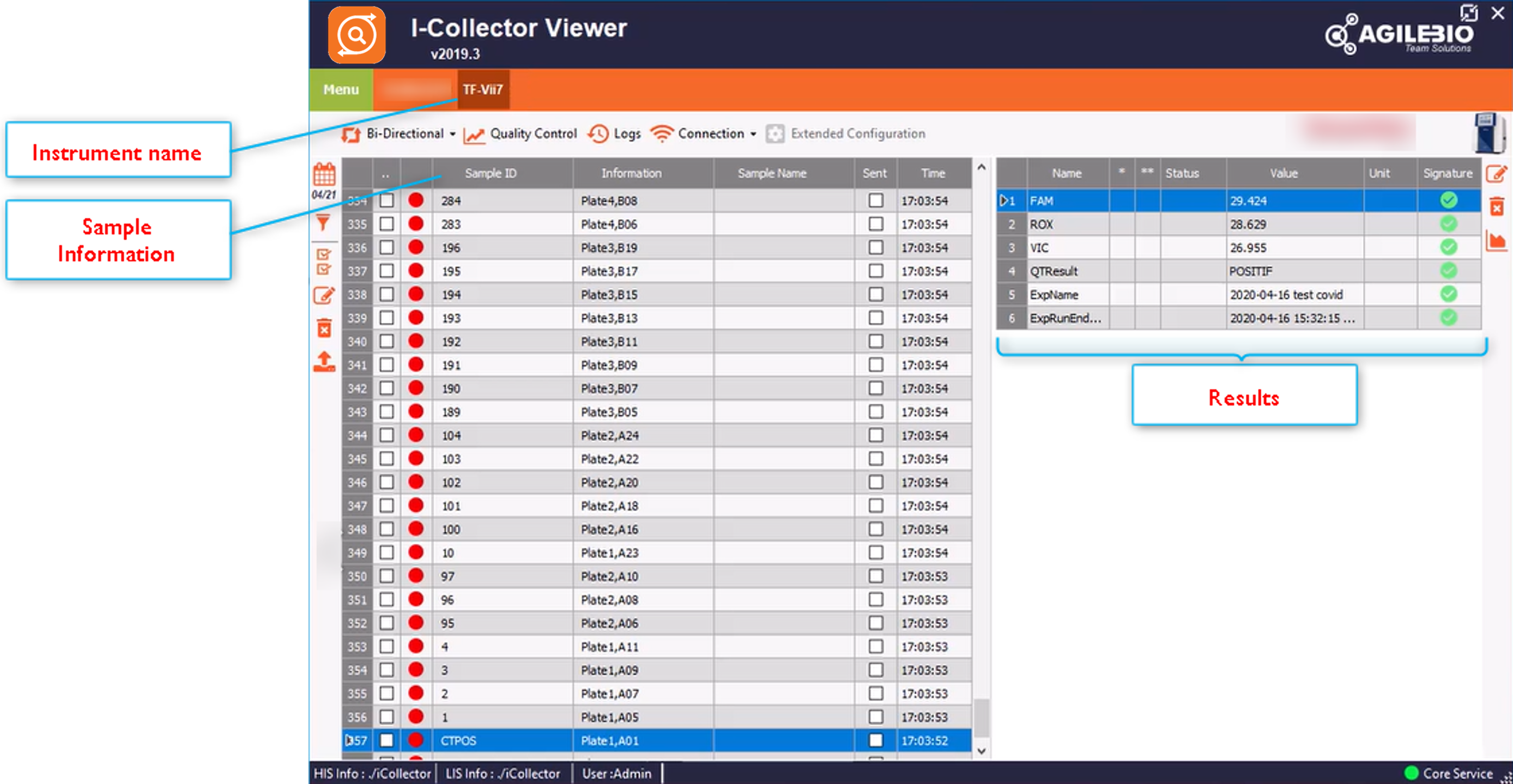
Task: Click the Quality Control graph icon
Action: click(x=474, y=135)
